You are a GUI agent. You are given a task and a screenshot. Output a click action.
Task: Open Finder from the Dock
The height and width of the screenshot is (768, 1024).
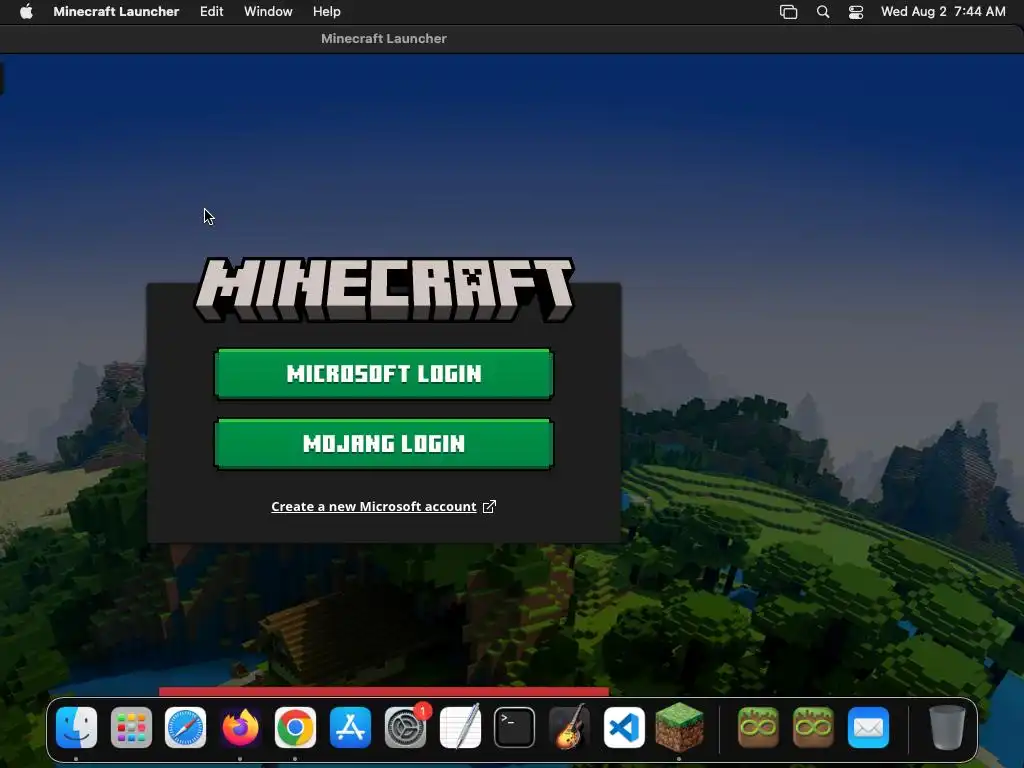[x=76, y=728]
